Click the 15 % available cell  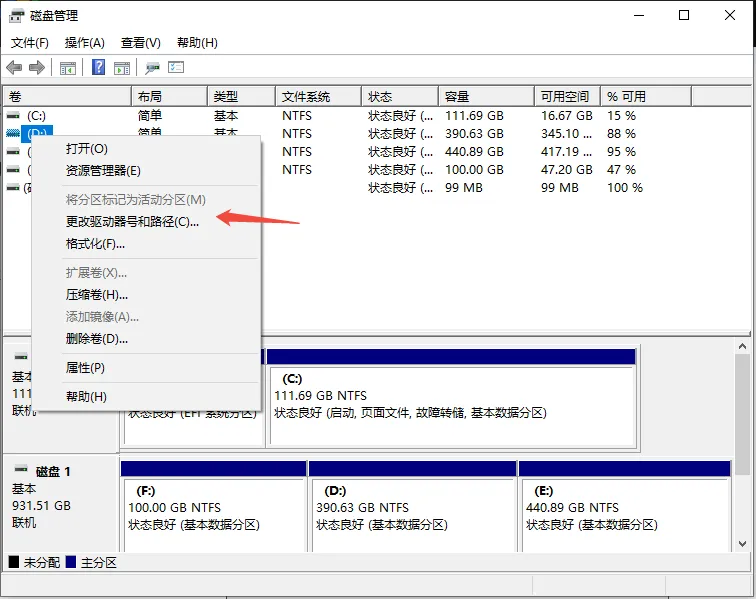(621, 116)
